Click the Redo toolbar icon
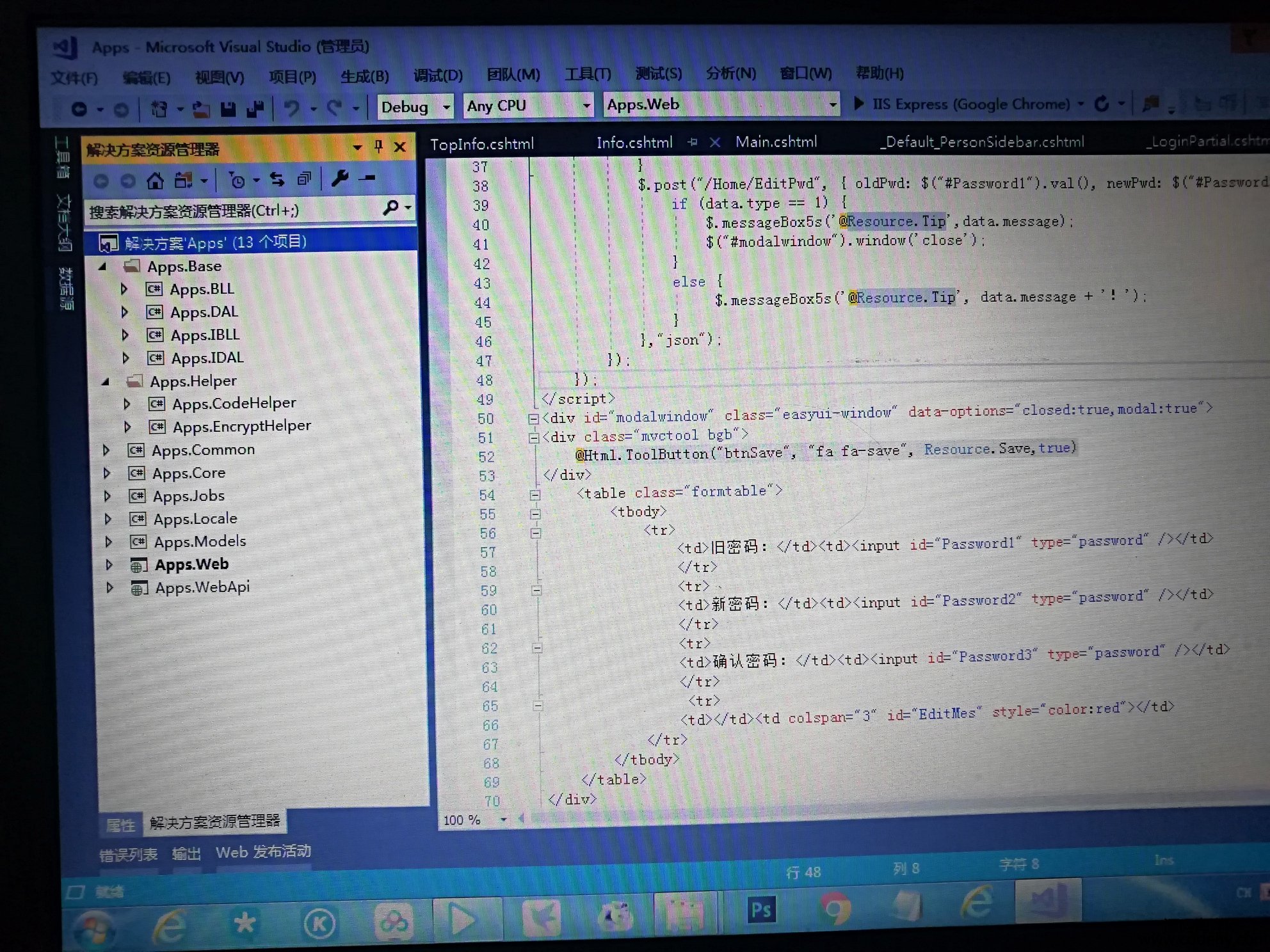The width and height of the screenshot is (1270, 952). [x=335, y=107]
